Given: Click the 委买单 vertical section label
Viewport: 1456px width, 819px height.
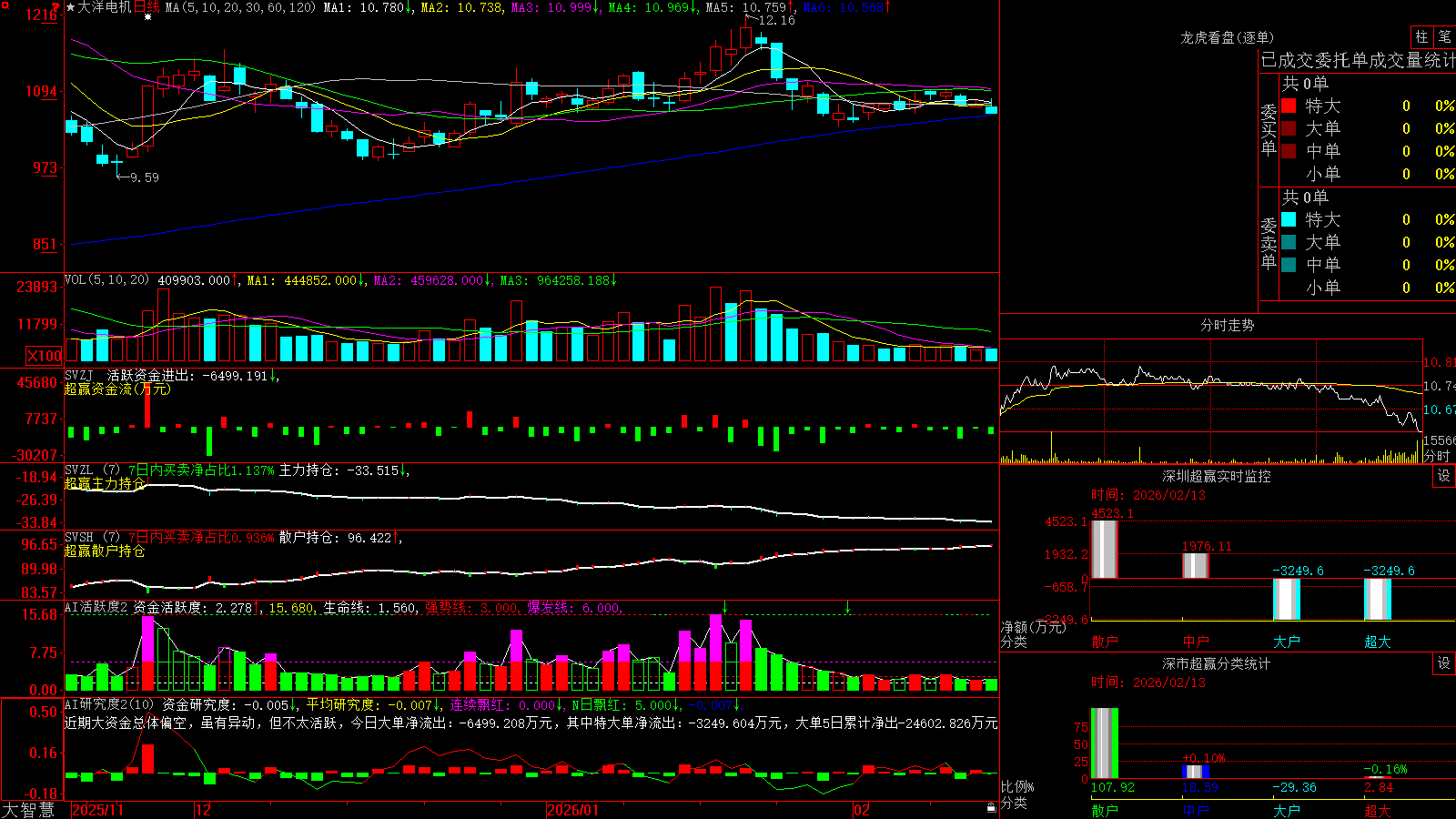Looking at the screenshot, I should (1269, 129).
